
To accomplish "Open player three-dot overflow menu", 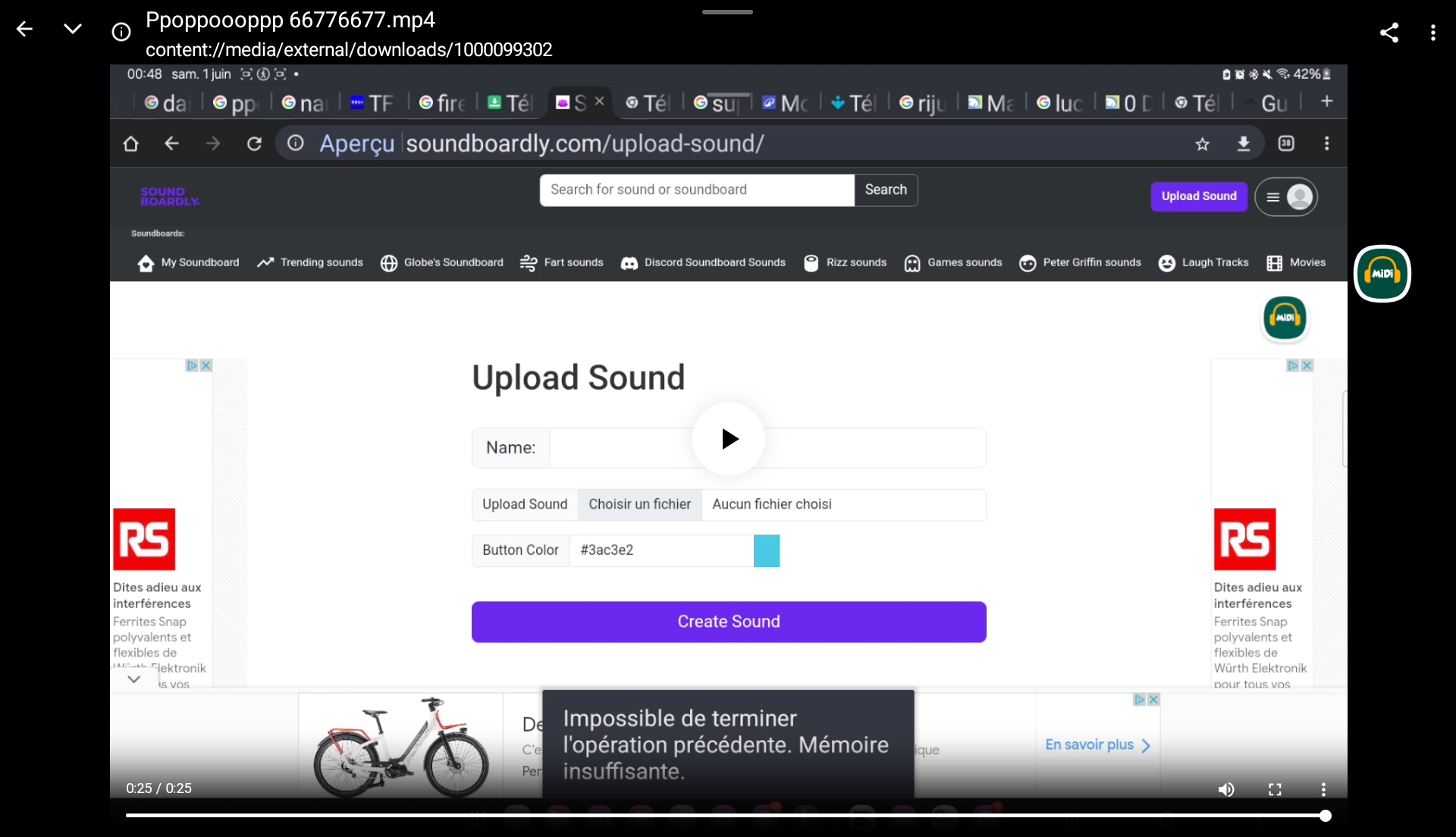I will tap(1323, 789).
